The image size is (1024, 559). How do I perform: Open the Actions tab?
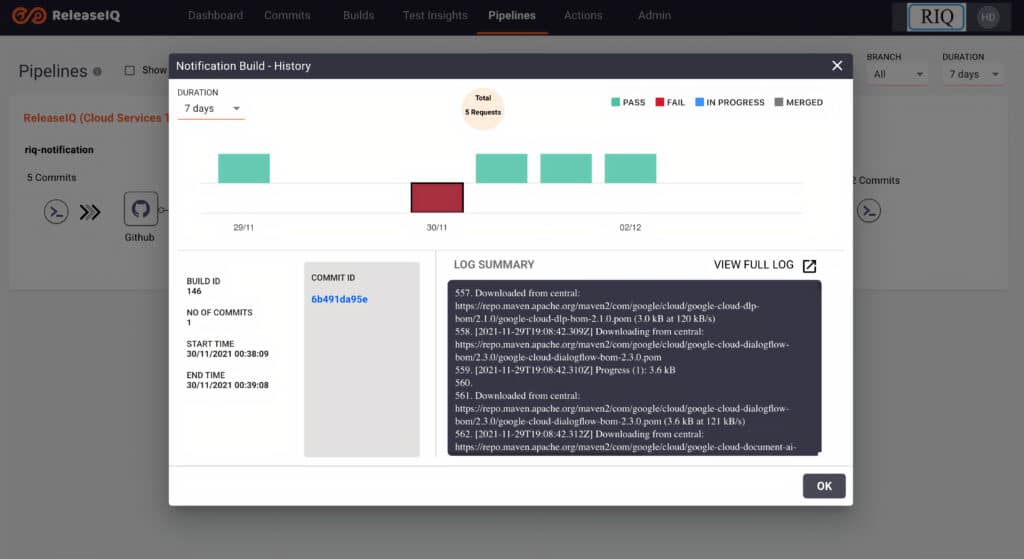pos(583,15)
